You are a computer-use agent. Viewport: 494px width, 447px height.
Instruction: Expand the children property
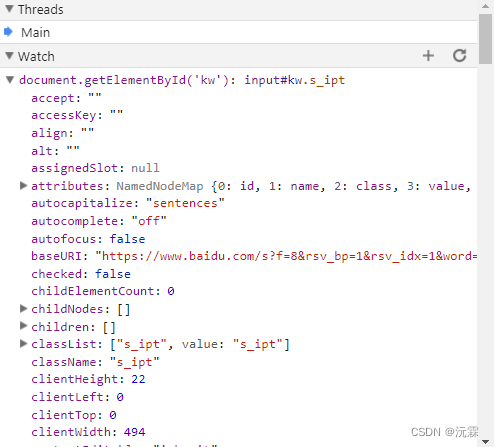pos(23,326)
